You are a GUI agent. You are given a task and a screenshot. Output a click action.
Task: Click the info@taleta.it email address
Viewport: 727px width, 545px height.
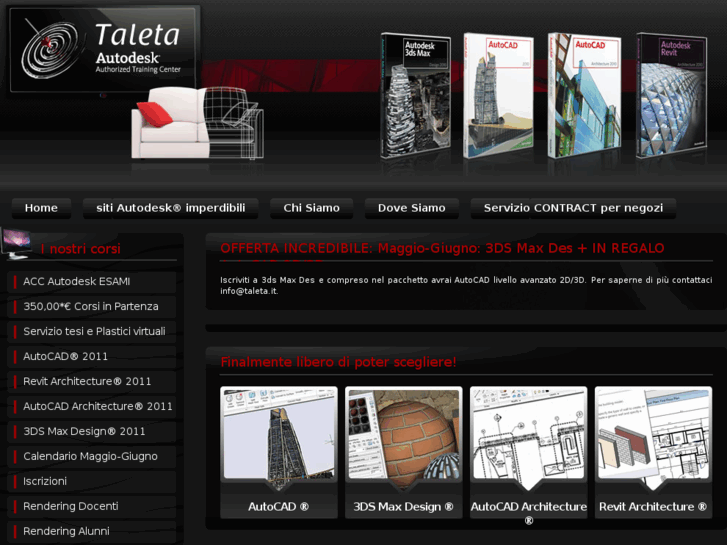click(249, 291)
